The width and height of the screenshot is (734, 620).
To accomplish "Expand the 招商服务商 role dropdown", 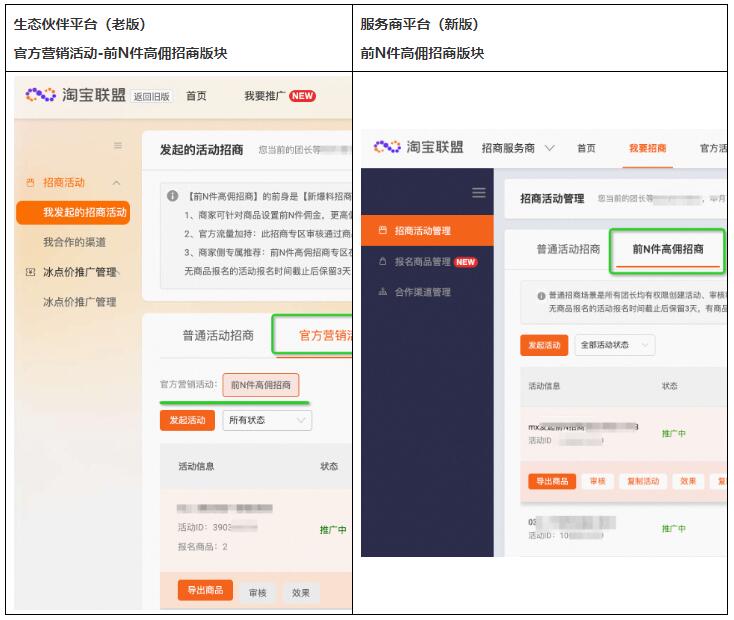I will pyautogui.click(x=518, y=148).
